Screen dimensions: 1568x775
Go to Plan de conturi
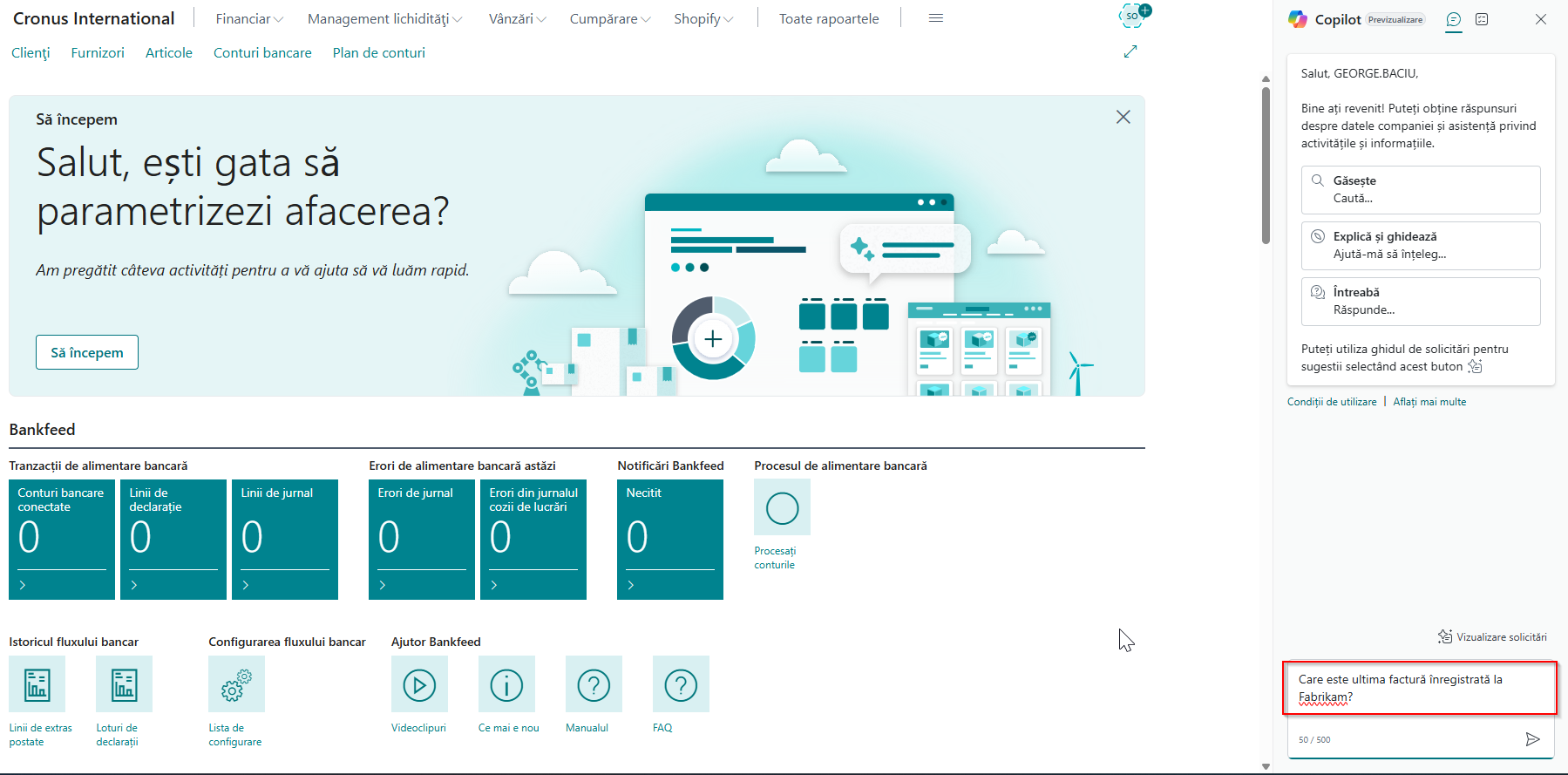click(378, 52)
